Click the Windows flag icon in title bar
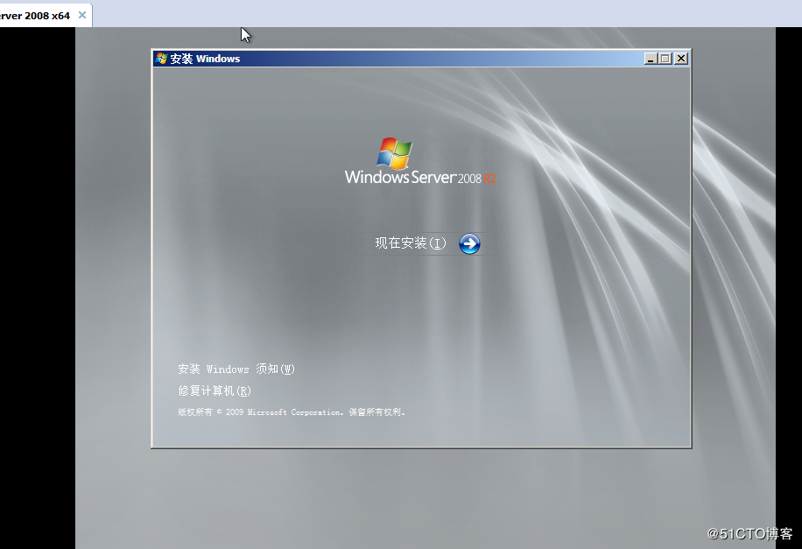This screenshot has height=549, width=802. [x=162, y=58]
